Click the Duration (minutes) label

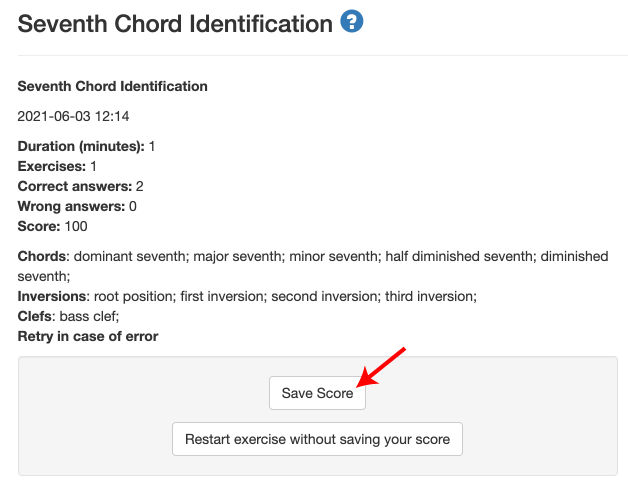pyautogui.click(x=81, y=146)
